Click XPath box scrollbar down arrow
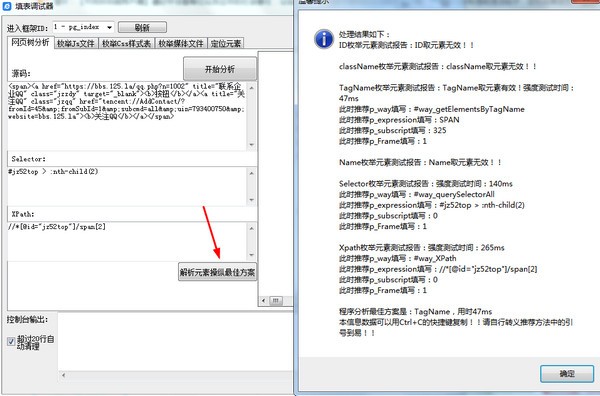Screen dimensions: 600x396 (251, 255)
